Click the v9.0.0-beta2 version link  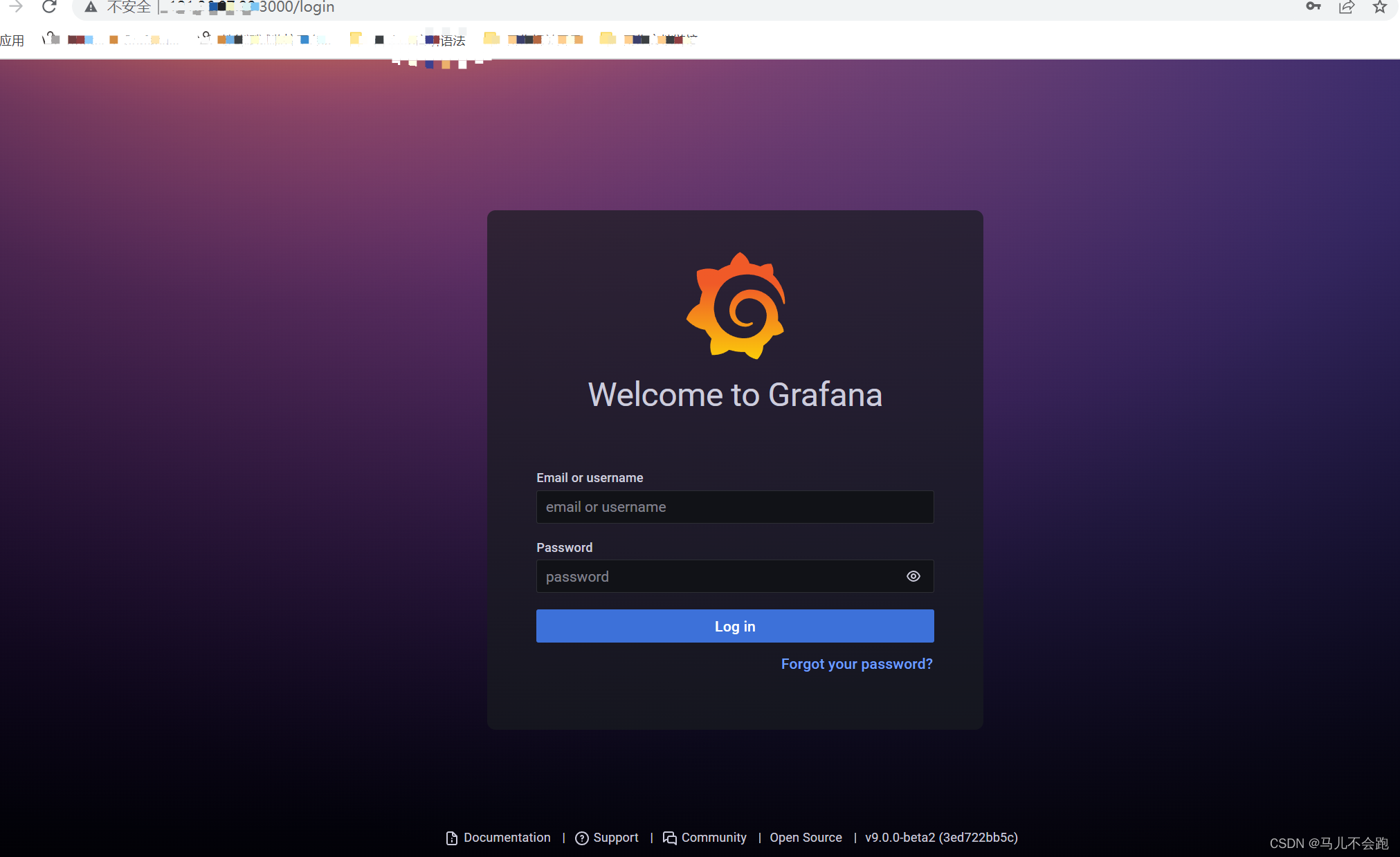(x=940, y=838)
